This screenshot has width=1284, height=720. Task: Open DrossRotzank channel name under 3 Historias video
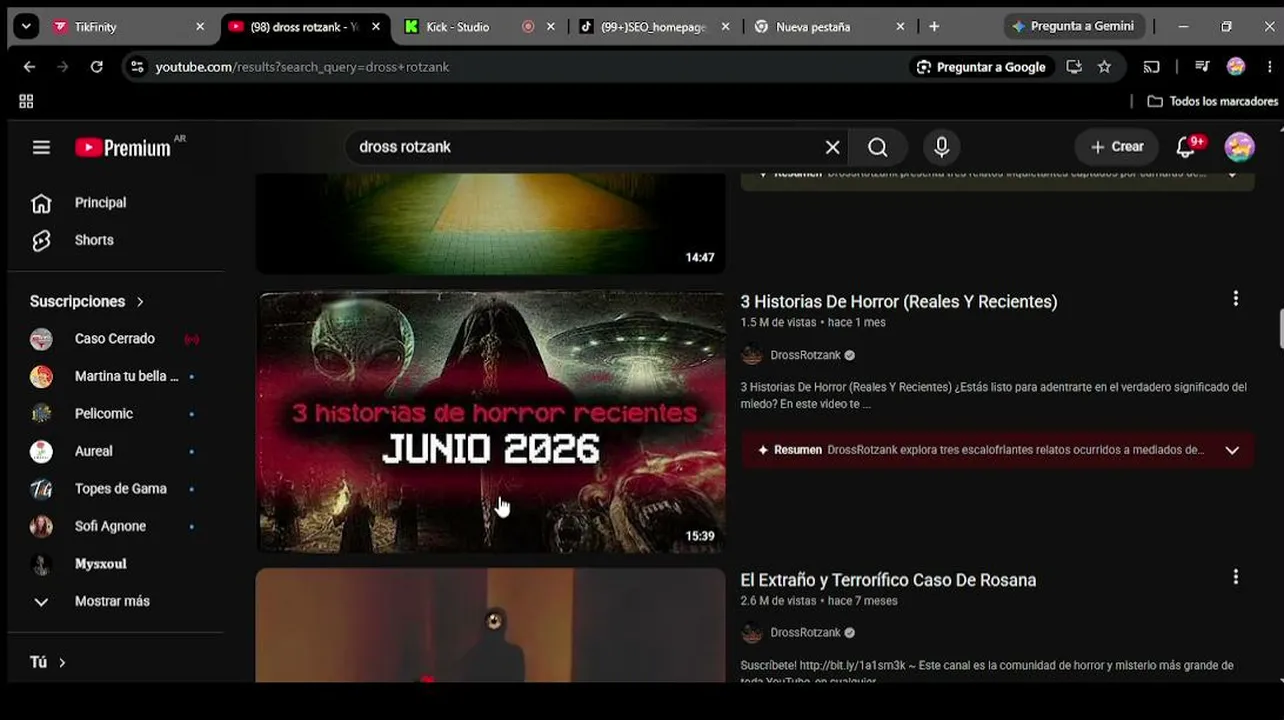(805, 355)
